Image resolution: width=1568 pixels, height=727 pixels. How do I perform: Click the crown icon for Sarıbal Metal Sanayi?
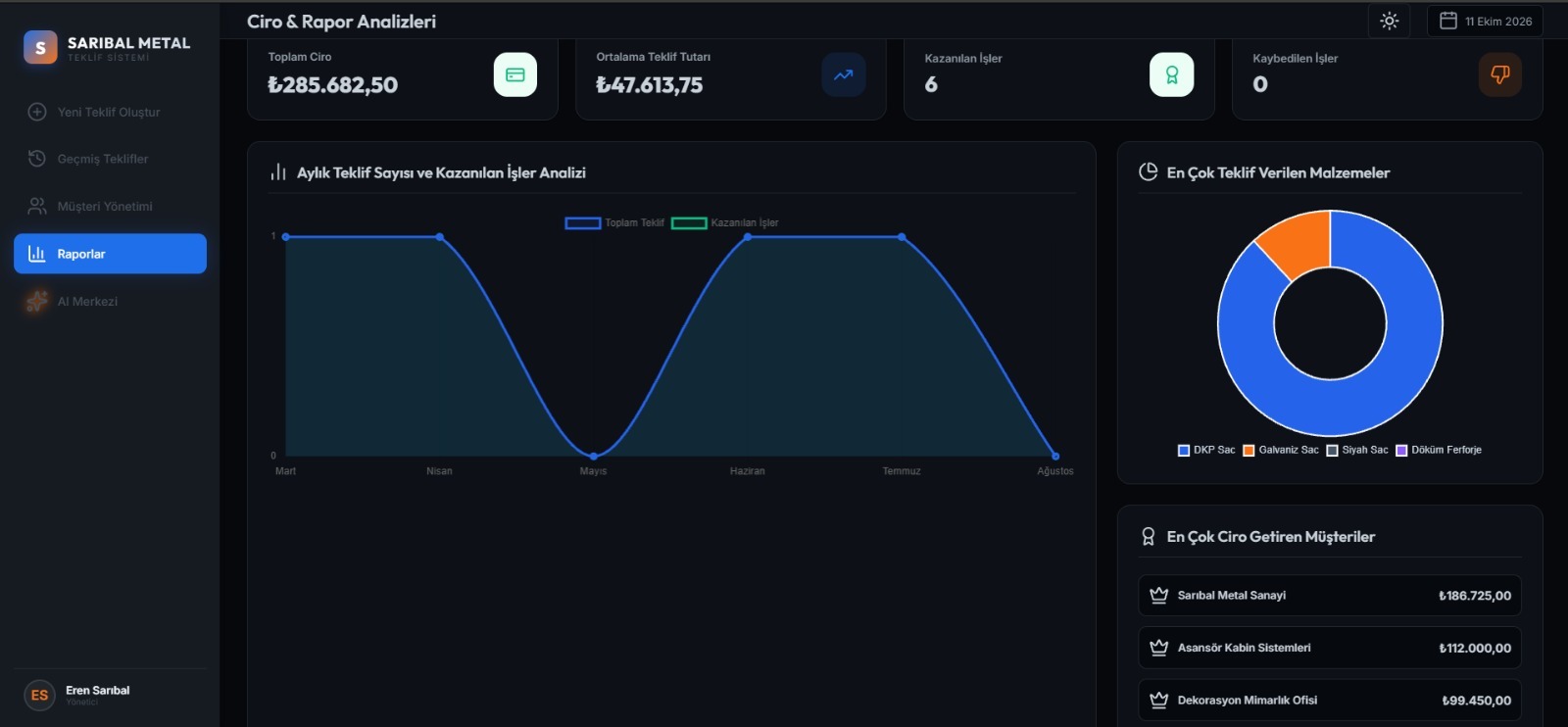(x=1159, y=595)
